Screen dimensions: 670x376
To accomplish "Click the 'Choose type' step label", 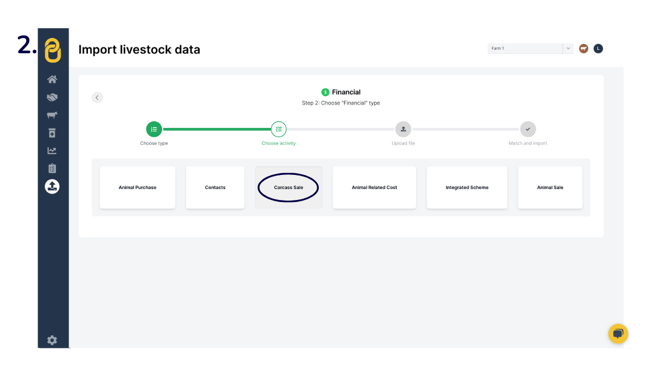I will click(x=154, y=143).
